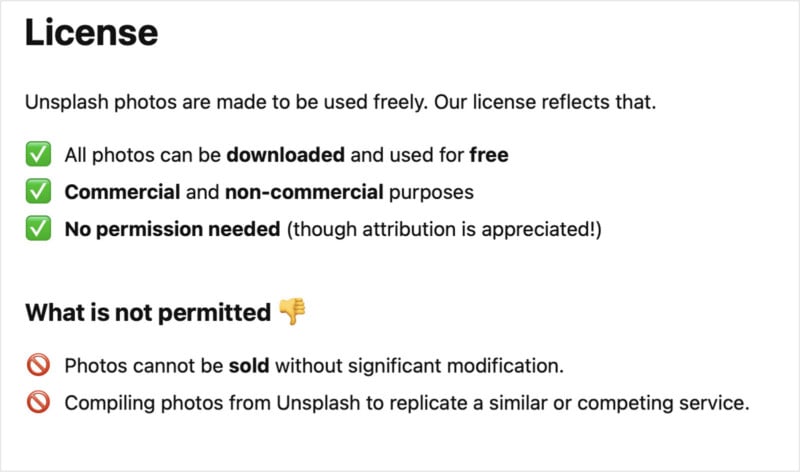Click the phrase similar or competing service
Viewport: 800px width, 472px height.
619,403
